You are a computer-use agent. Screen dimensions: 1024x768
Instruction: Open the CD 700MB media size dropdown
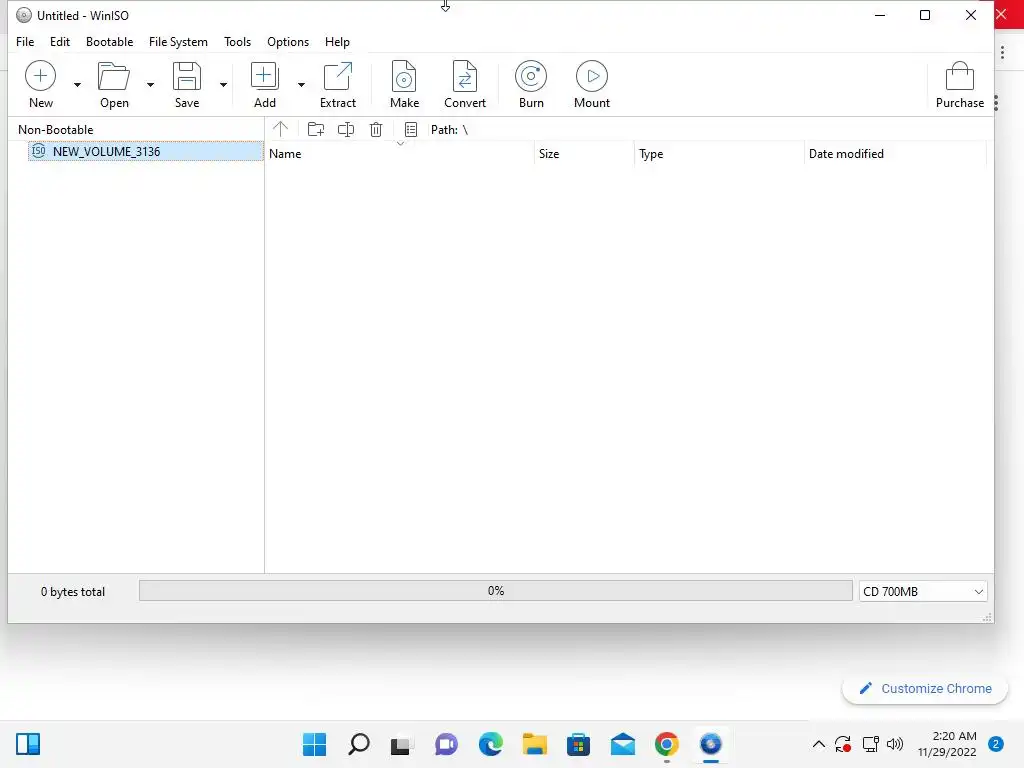(x=923, y=592)
